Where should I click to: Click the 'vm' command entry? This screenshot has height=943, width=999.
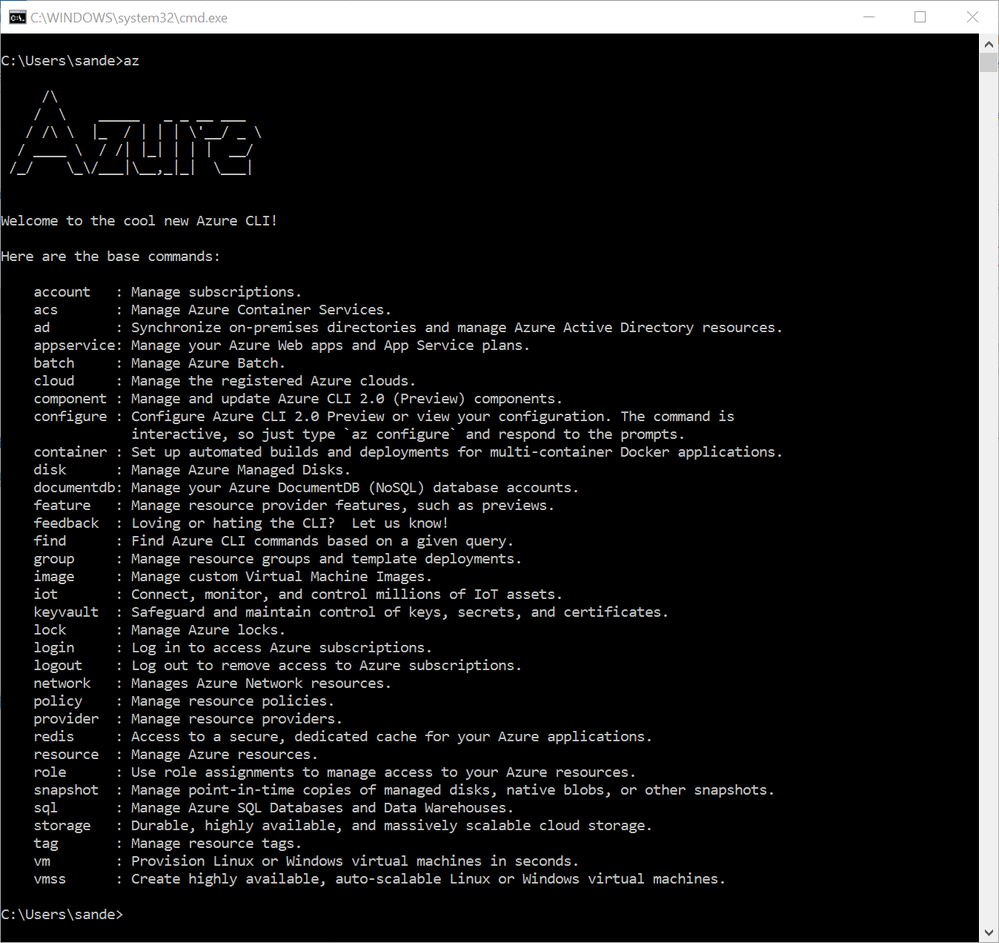tap(41, 861)
